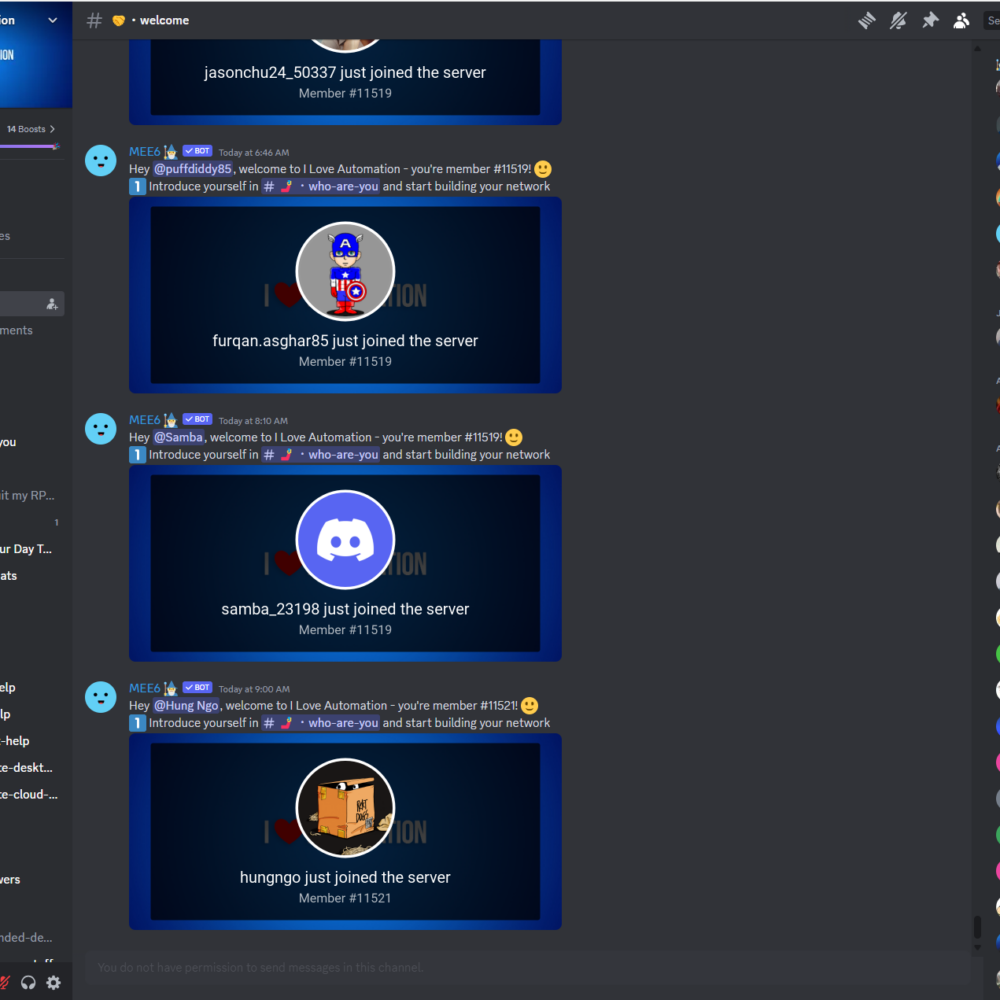
Task: Toggle deafen headphones icon
Action: [28, 982]
